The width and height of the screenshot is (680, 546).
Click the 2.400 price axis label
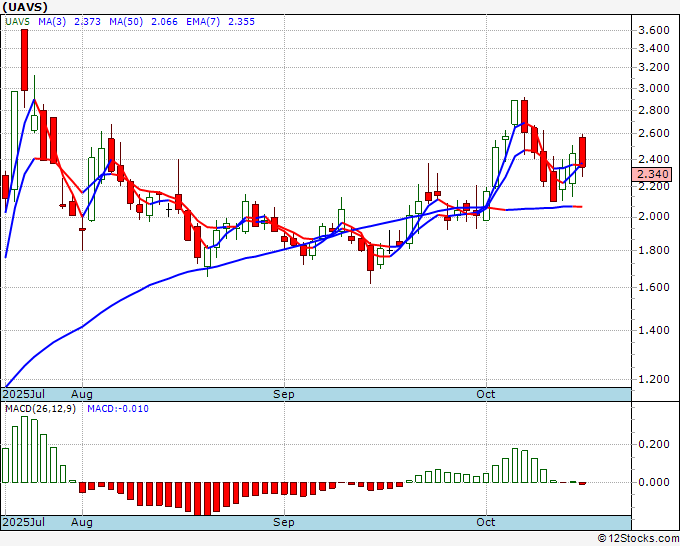(654, 159)
